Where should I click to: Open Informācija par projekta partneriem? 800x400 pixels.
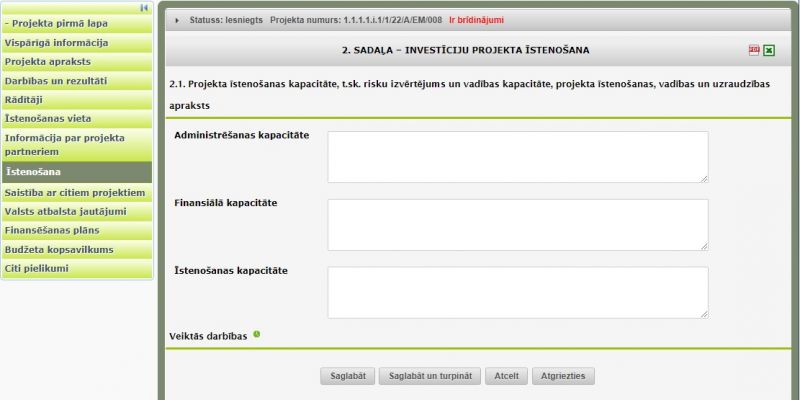76,145
